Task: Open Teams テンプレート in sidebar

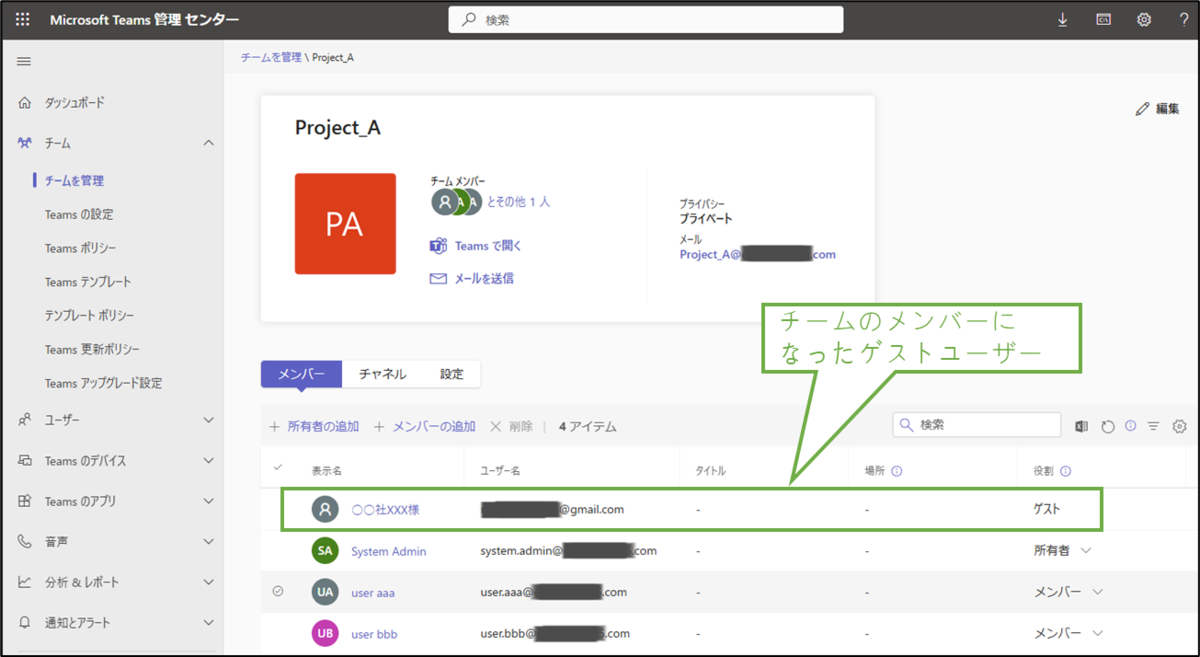Action: point(88,282)
